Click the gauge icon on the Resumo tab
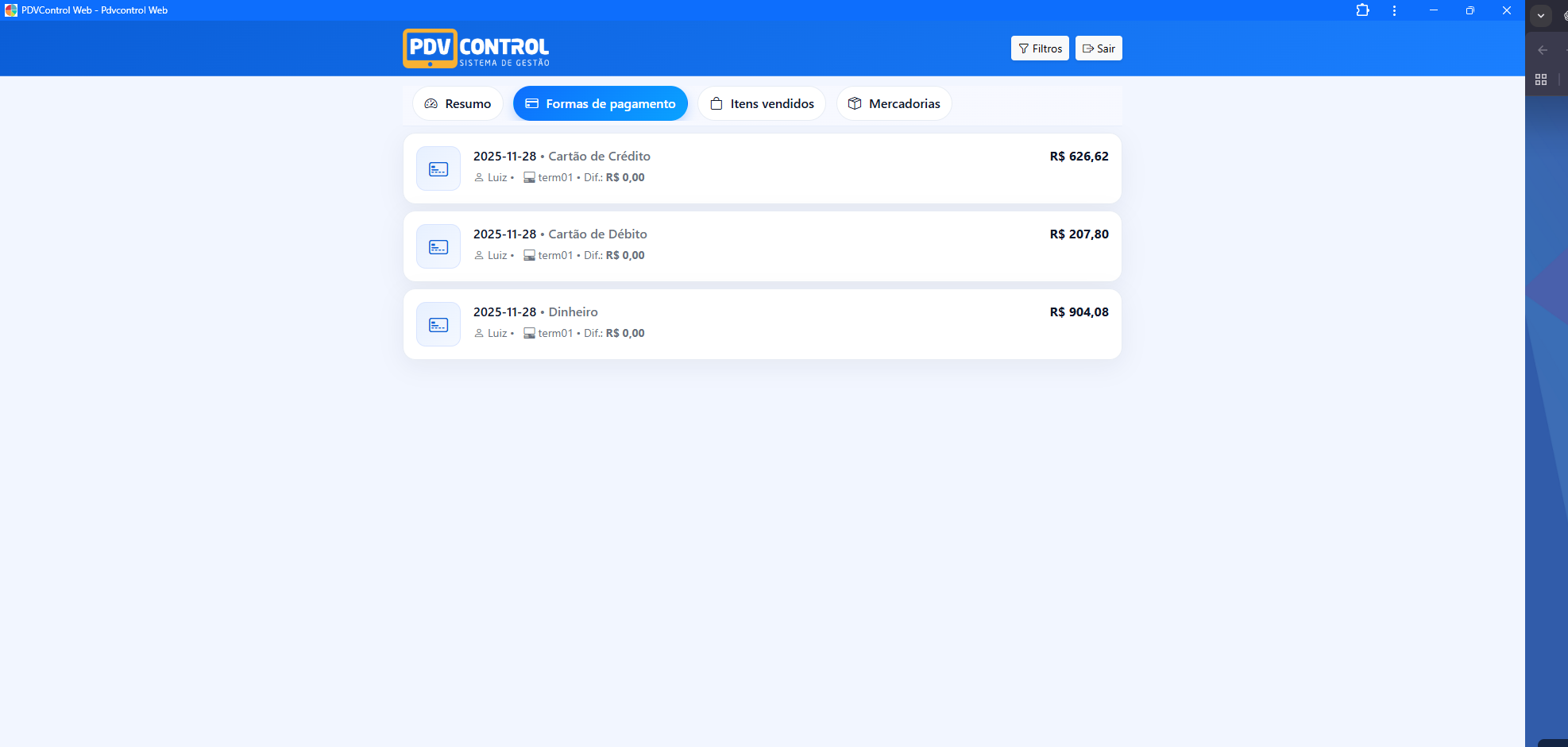The height and width of the screenshot is (747, 1568). (x=432, y=103)
